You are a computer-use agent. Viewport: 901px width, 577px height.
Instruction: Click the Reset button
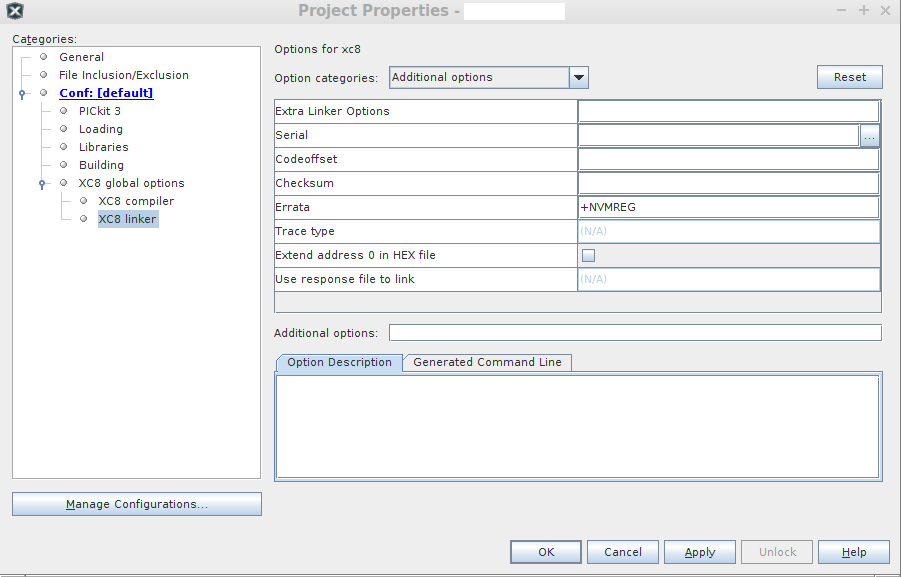pyautogui.click(x=850, y=77)
